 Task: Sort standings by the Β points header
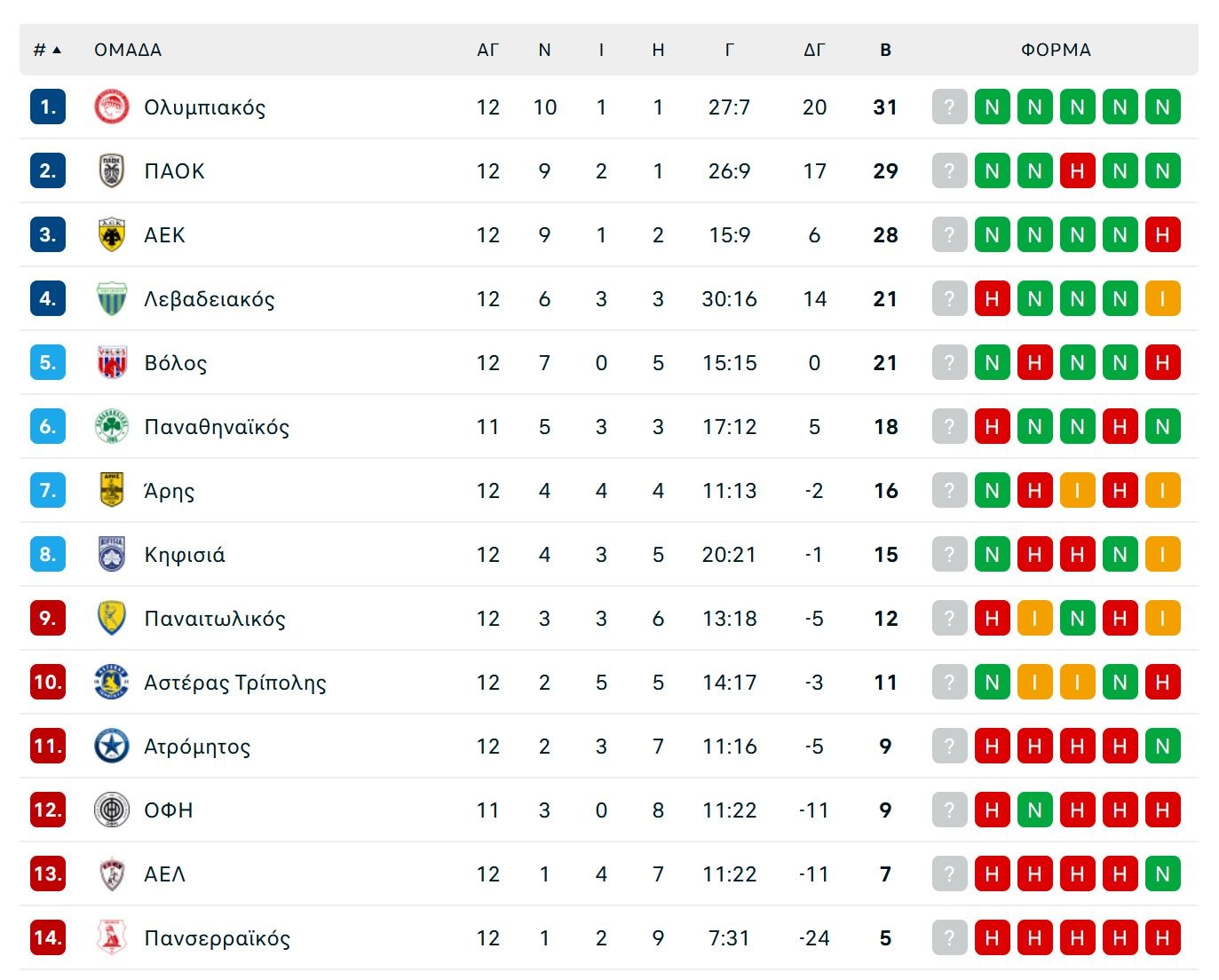(x=885, y=50)
